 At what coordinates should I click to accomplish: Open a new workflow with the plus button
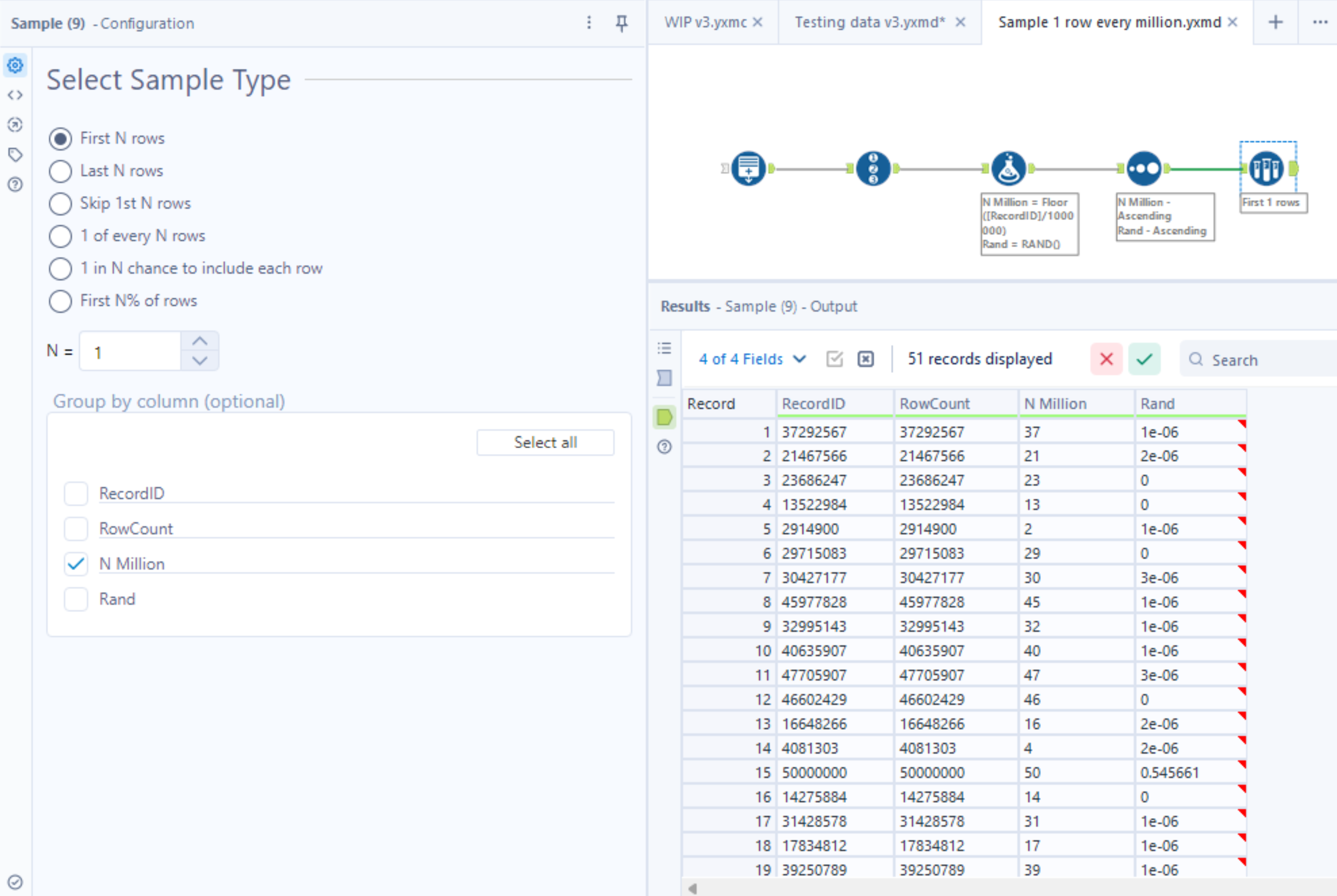tap(1275, 22)
